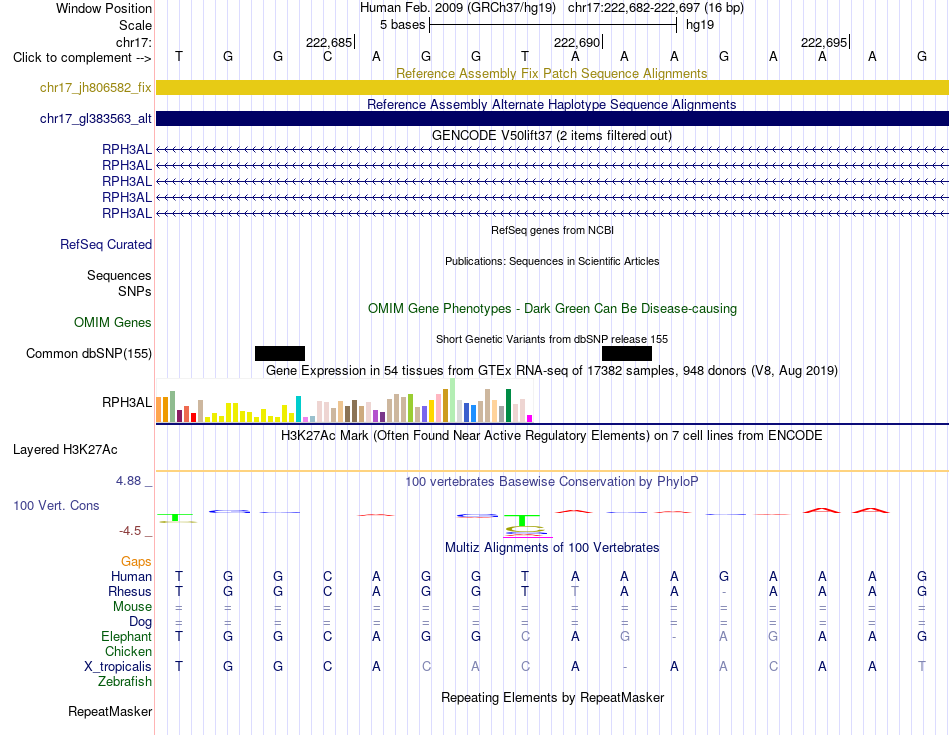Screen dimensions: 950x735
Task: Open the Reference Assembly Fix Patch Sequence Alignments title
Action: click(x=551, y=73)
